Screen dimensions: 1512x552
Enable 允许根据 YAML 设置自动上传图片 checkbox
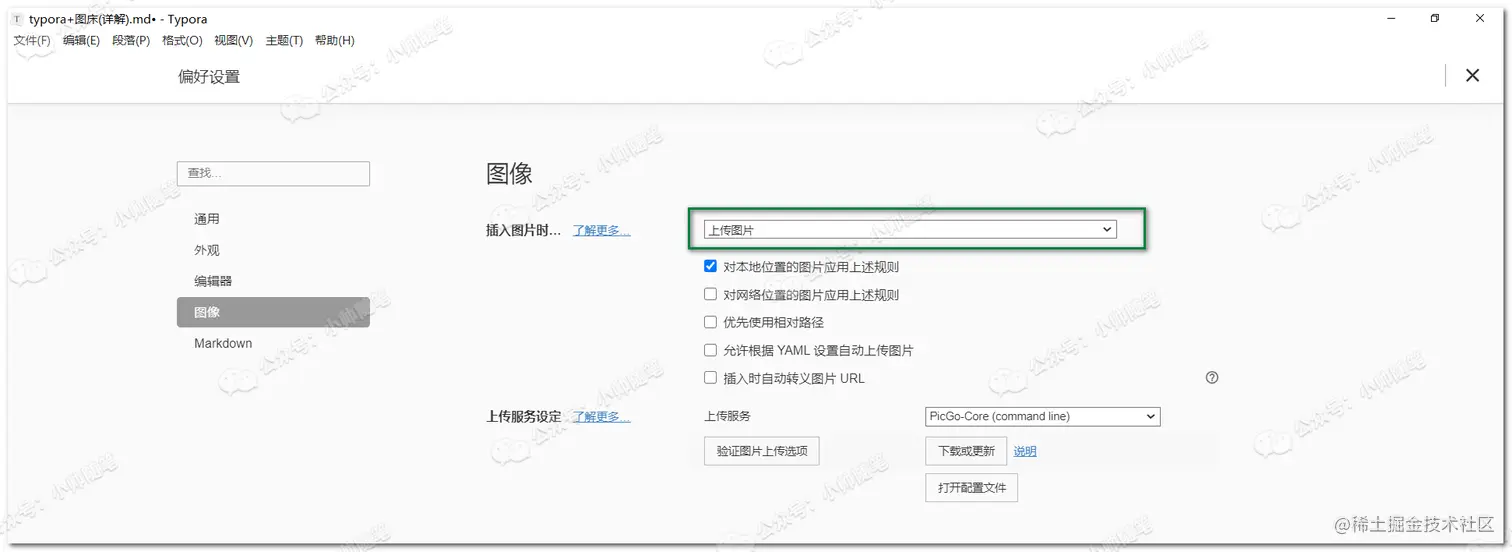pos(710,351)
